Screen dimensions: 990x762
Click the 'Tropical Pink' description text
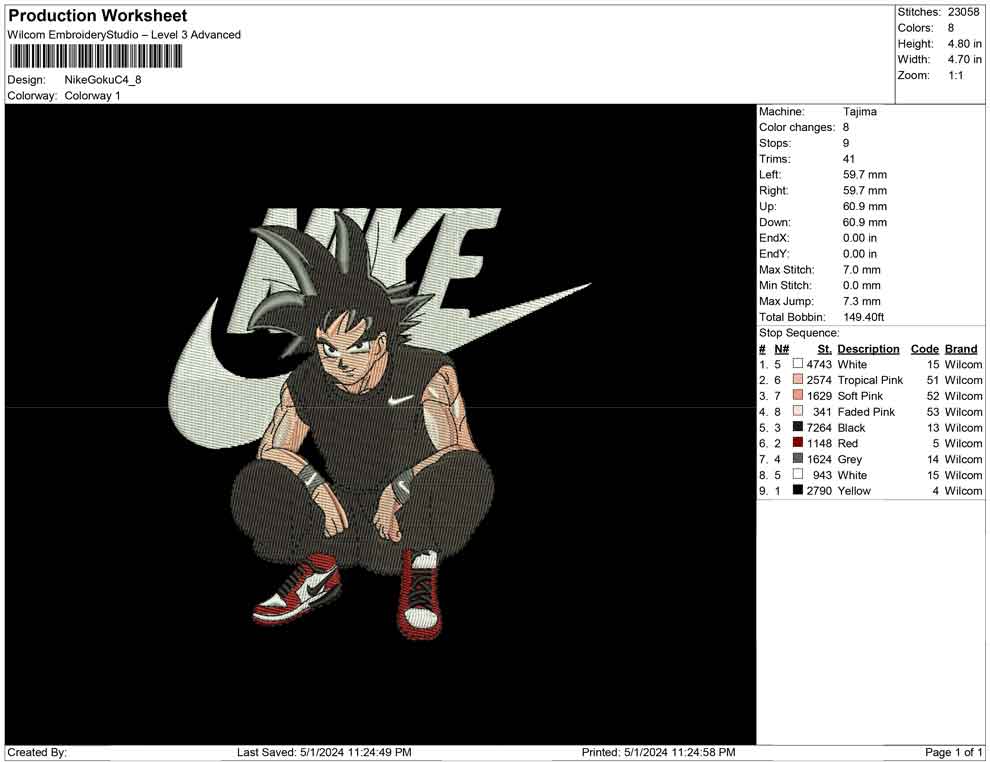[870, 380]
